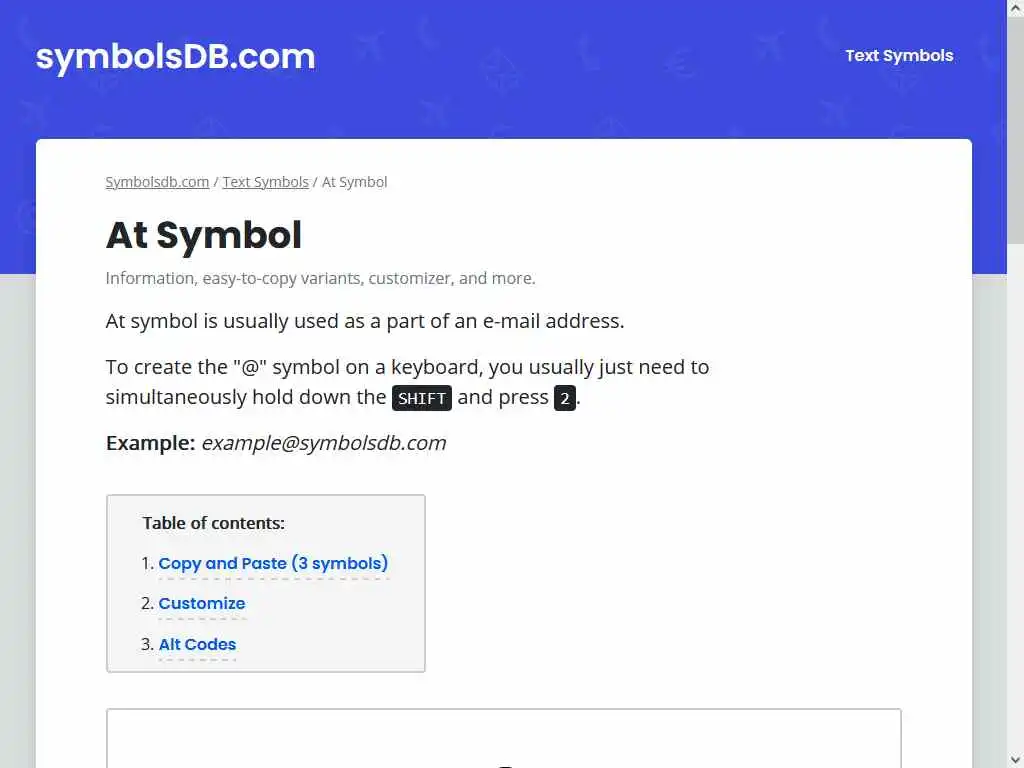Viewport: 1024px width, 768px height.
Task: Open the Text Symbols breadcrumb link
Action: 265,182
